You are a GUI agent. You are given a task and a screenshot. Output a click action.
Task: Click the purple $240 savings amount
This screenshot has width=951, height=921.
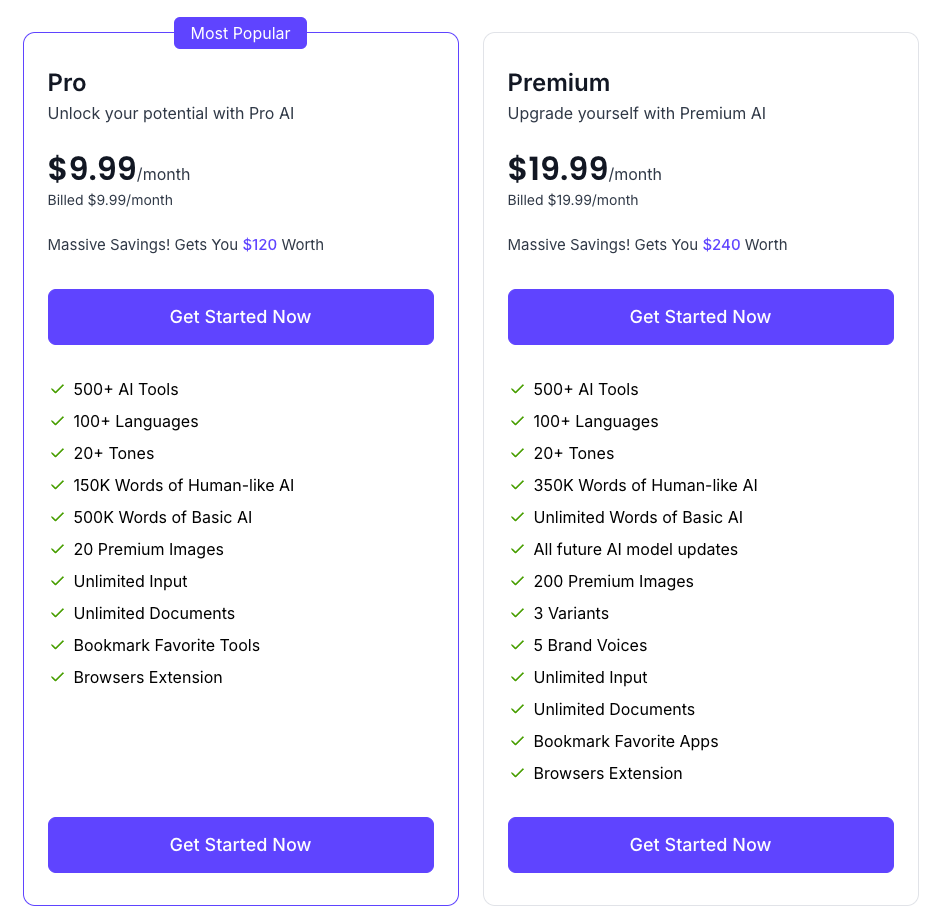coord(721,245)
